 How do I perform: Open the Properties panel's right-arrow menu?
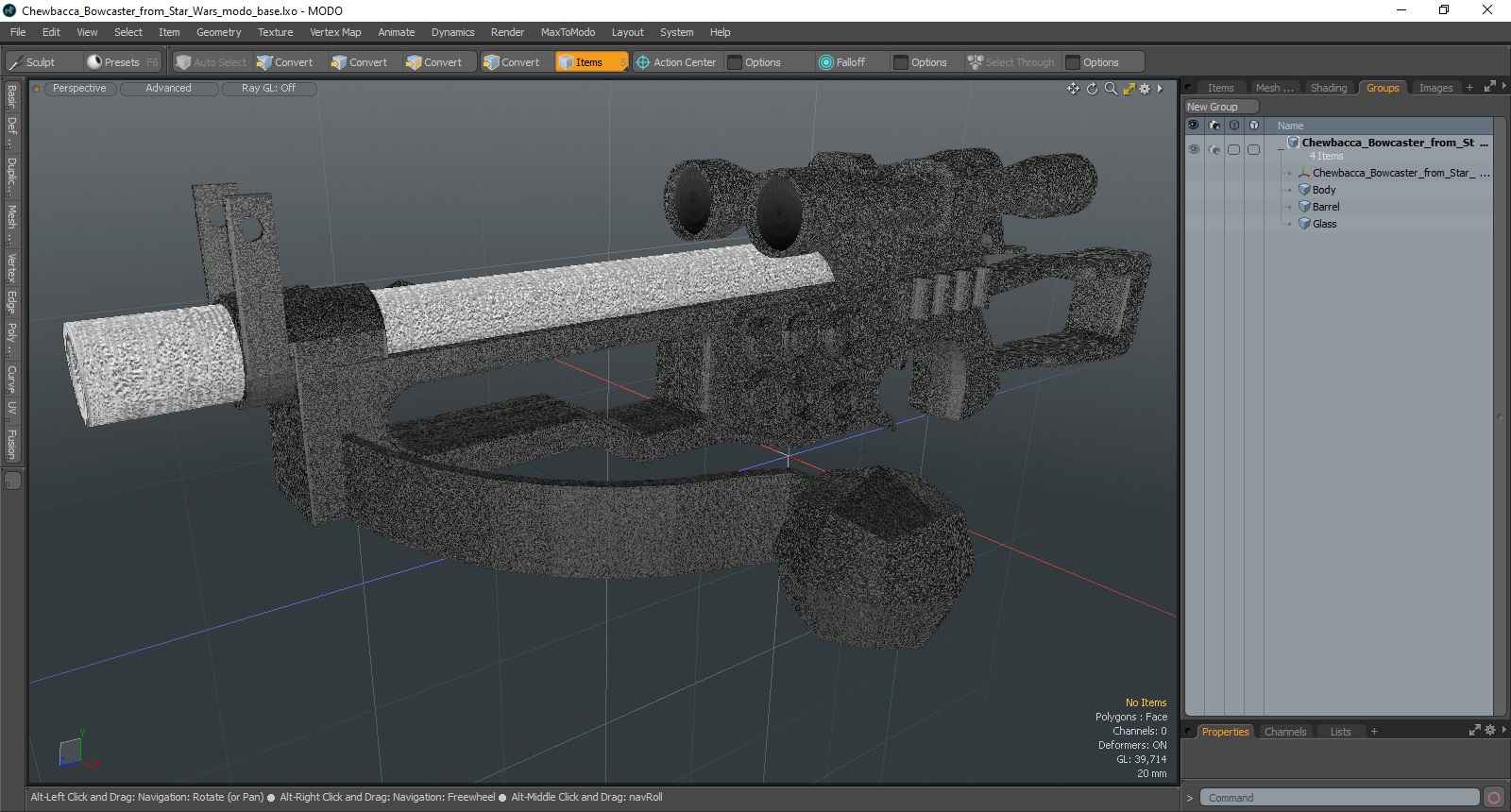(x=1503, y=731)
